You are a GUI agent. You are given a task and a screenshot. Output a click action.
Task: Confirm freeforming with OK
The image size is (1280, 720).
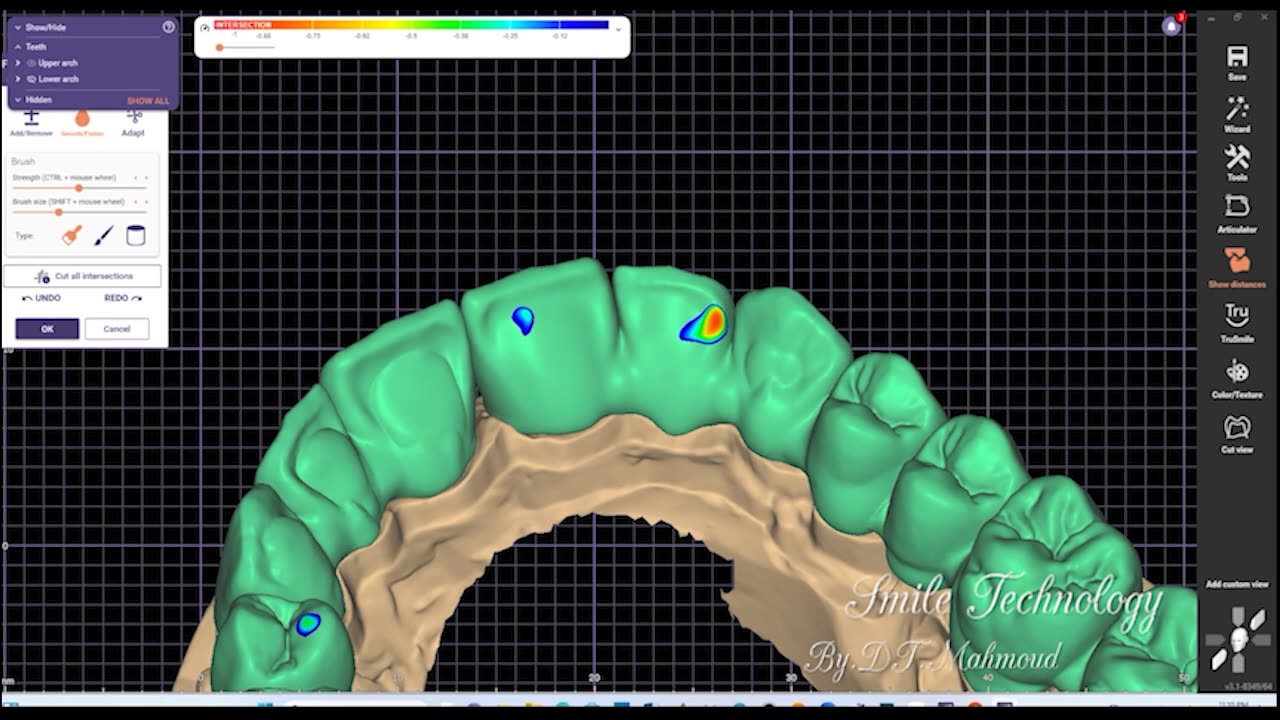coord(47,329)
